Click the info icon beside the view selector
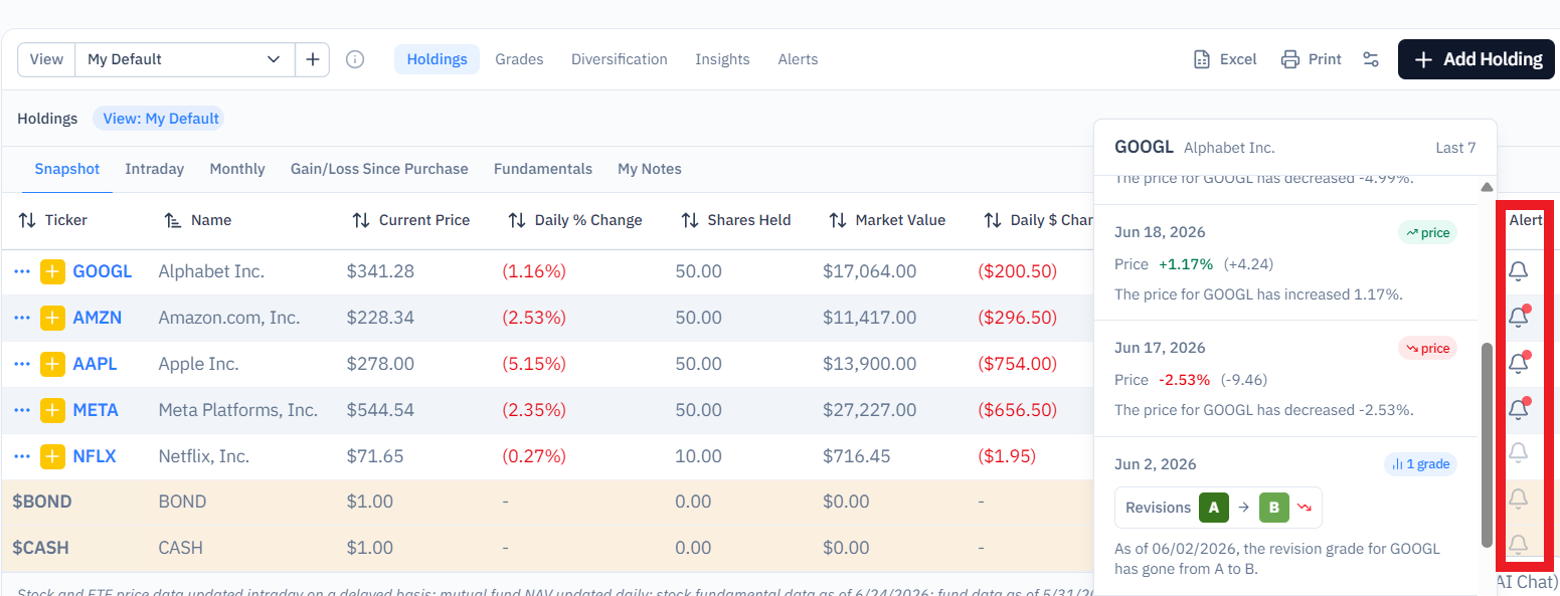 (x=355, y=59)
